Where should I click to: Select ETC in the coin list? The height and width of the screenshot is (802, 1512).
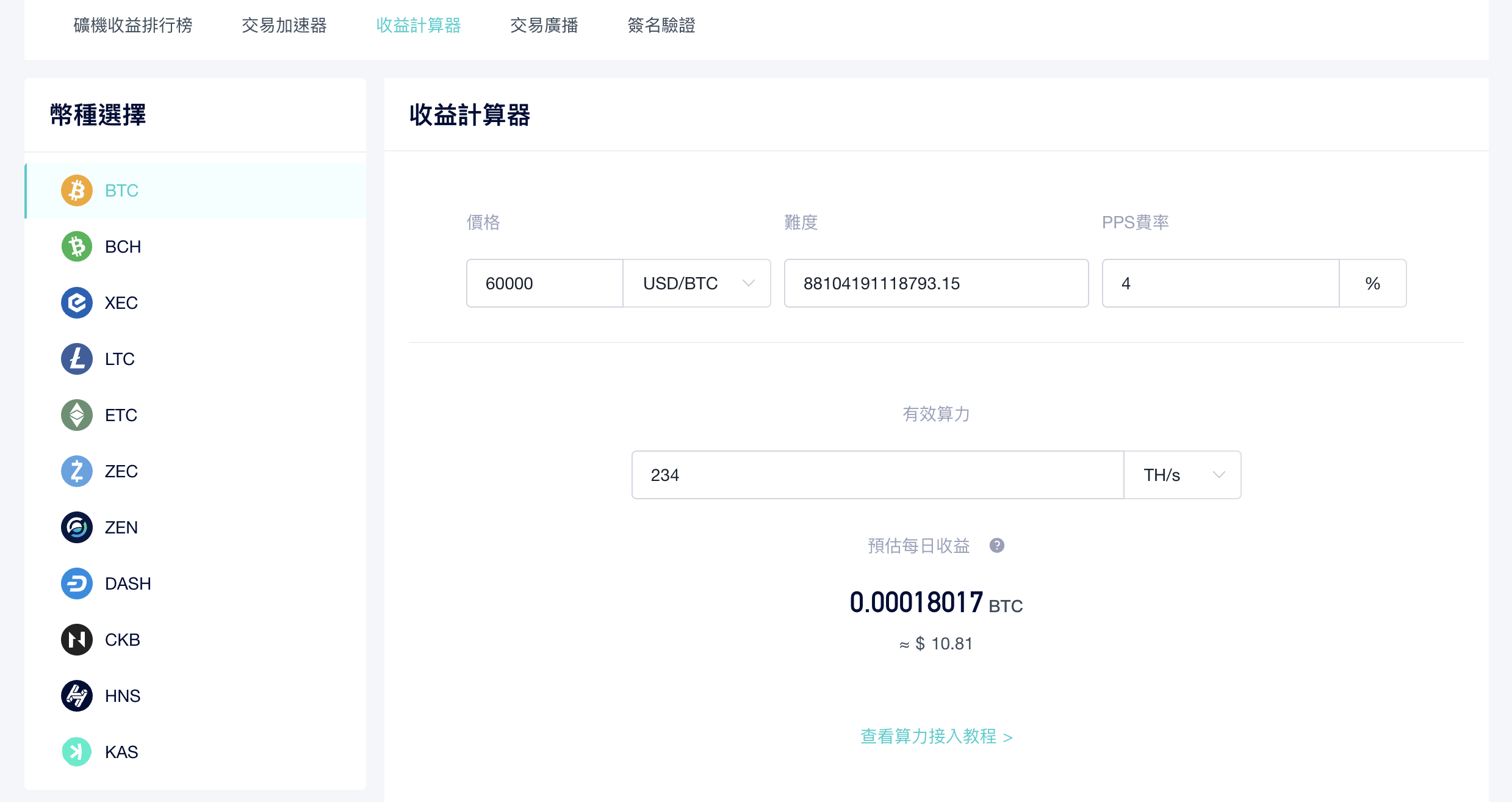[x=195, y=415]
